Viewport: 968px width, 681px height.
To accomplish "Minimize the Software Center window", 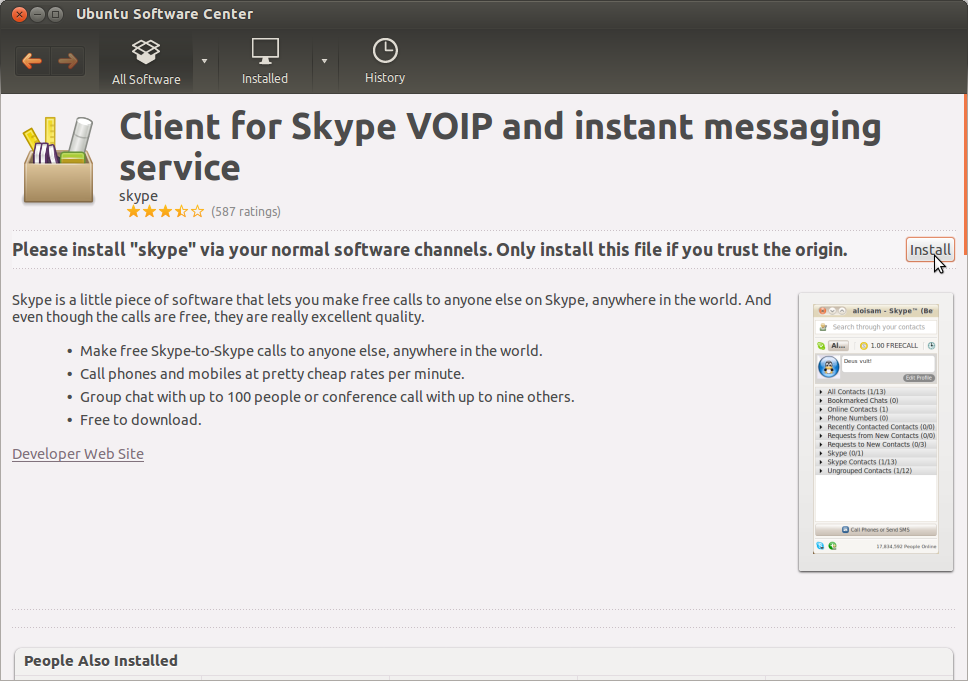I will click(37, 14).
